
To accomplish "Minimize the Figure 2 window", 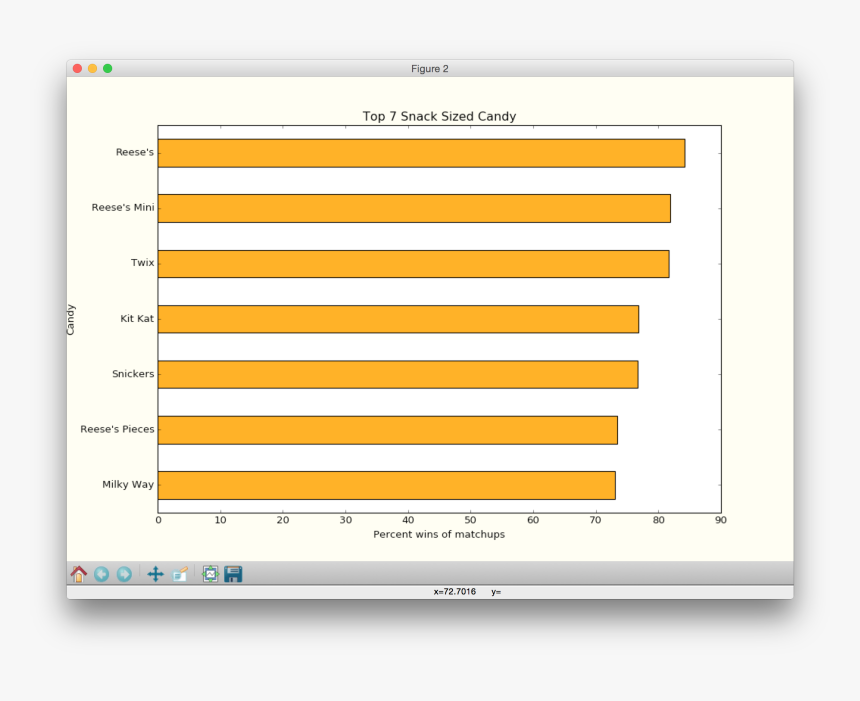I will pyautogui.click(x=93, y=69).
